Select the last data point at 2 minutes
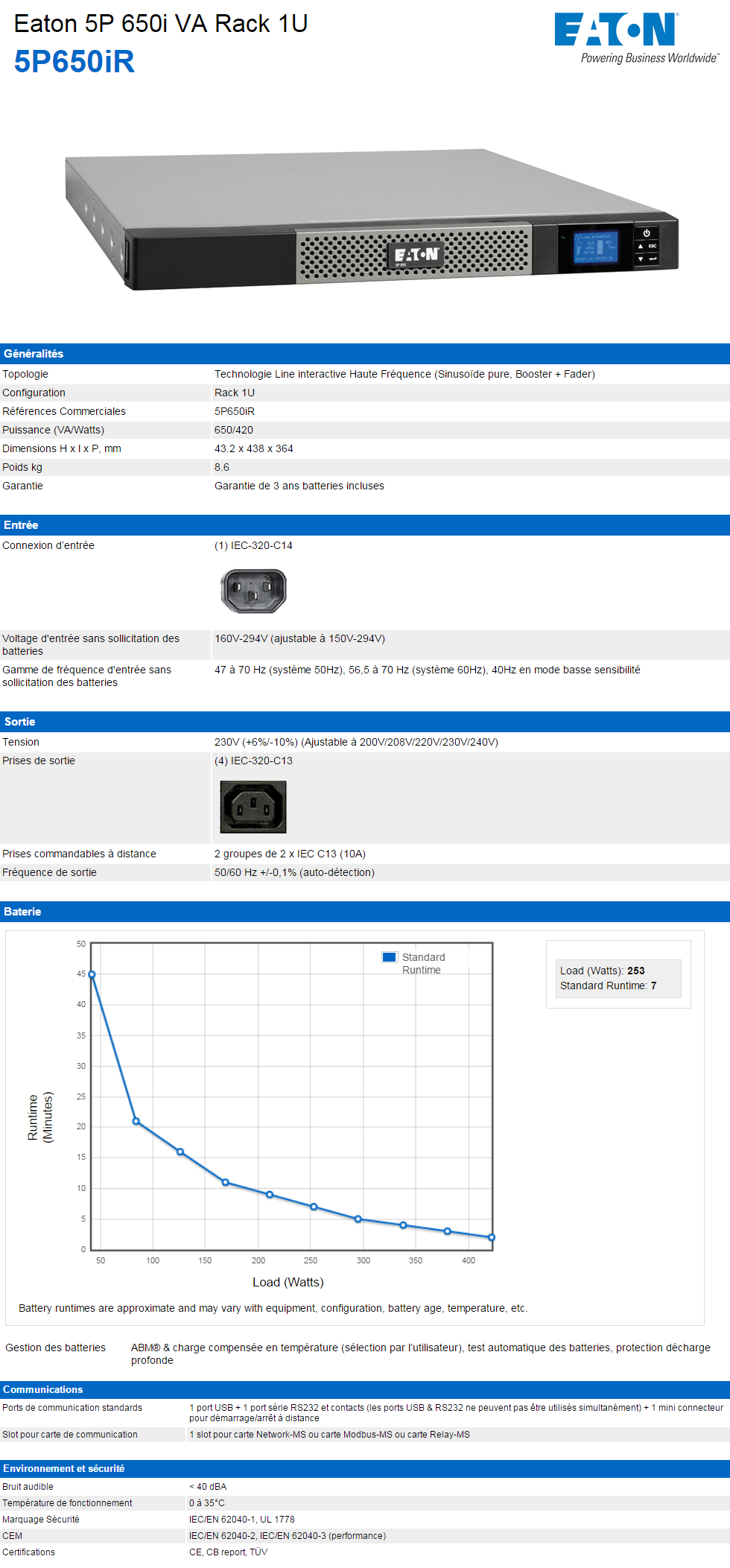This screenshot has height=1568, width=730. click(492, 1237)
